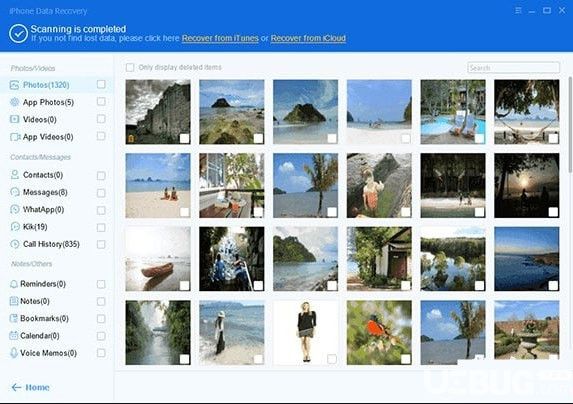Open Photos(1320) category

[x=46, y=85]
